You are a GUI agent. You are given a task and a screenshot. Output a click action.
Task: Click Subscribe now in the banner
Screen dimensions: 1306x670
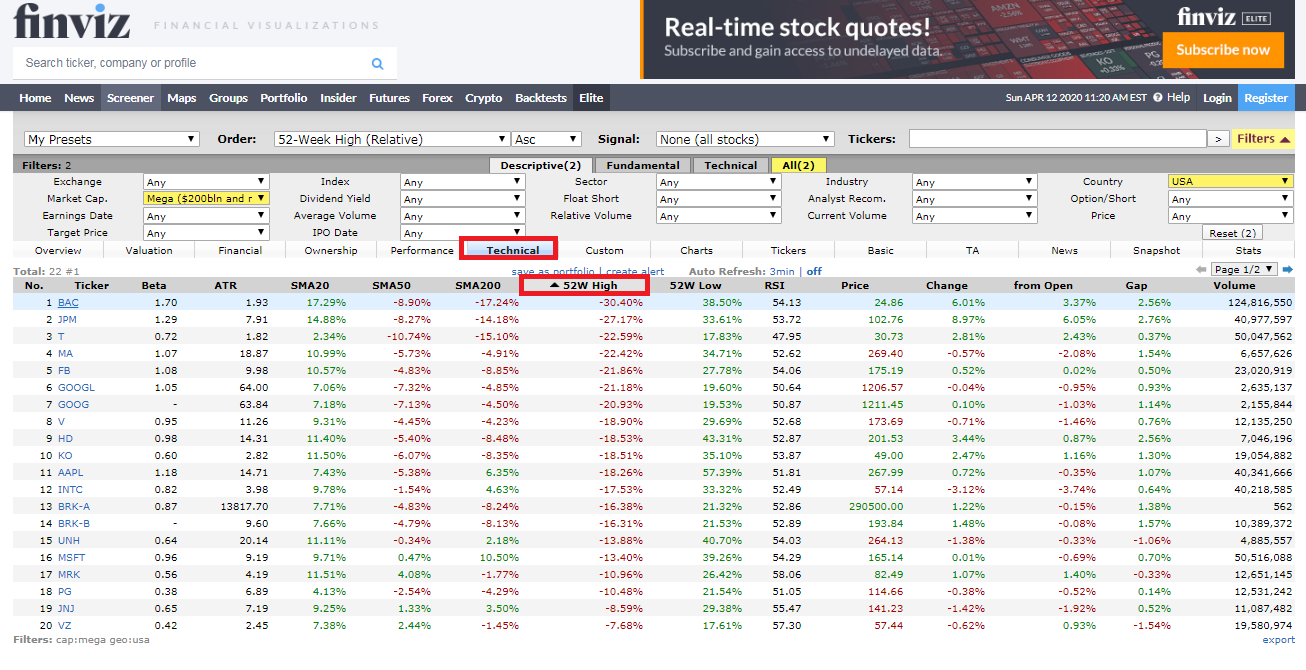[x=1222, y=50]
